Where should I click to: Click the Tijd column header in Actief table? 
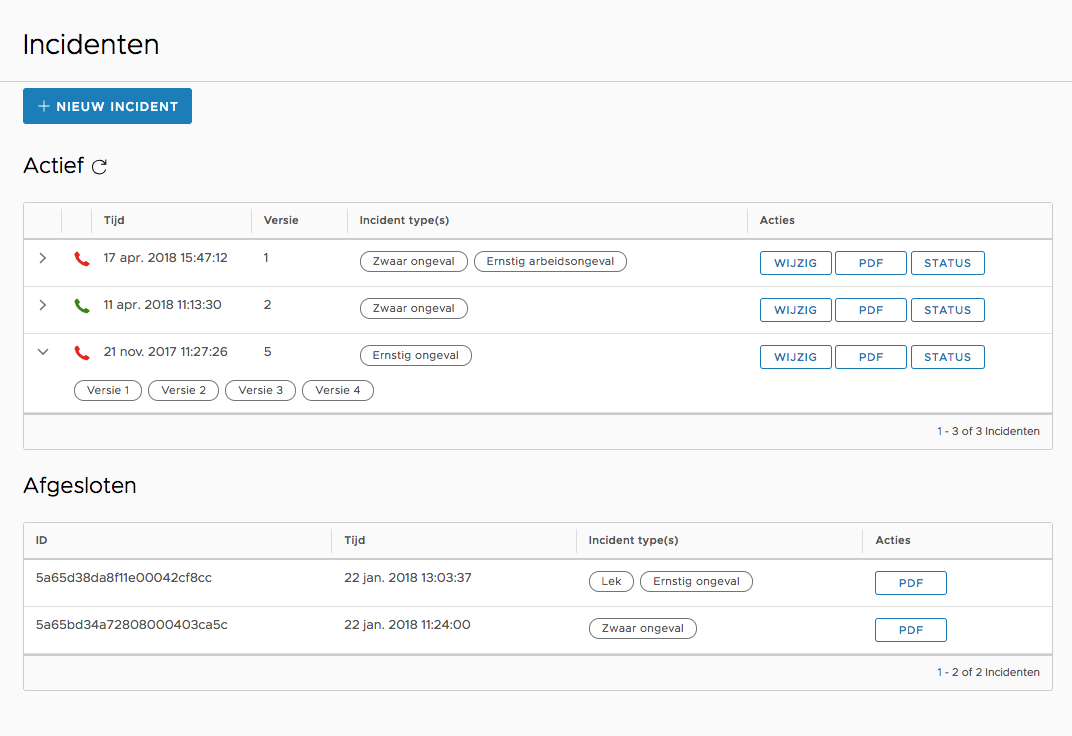coord(114,220)
